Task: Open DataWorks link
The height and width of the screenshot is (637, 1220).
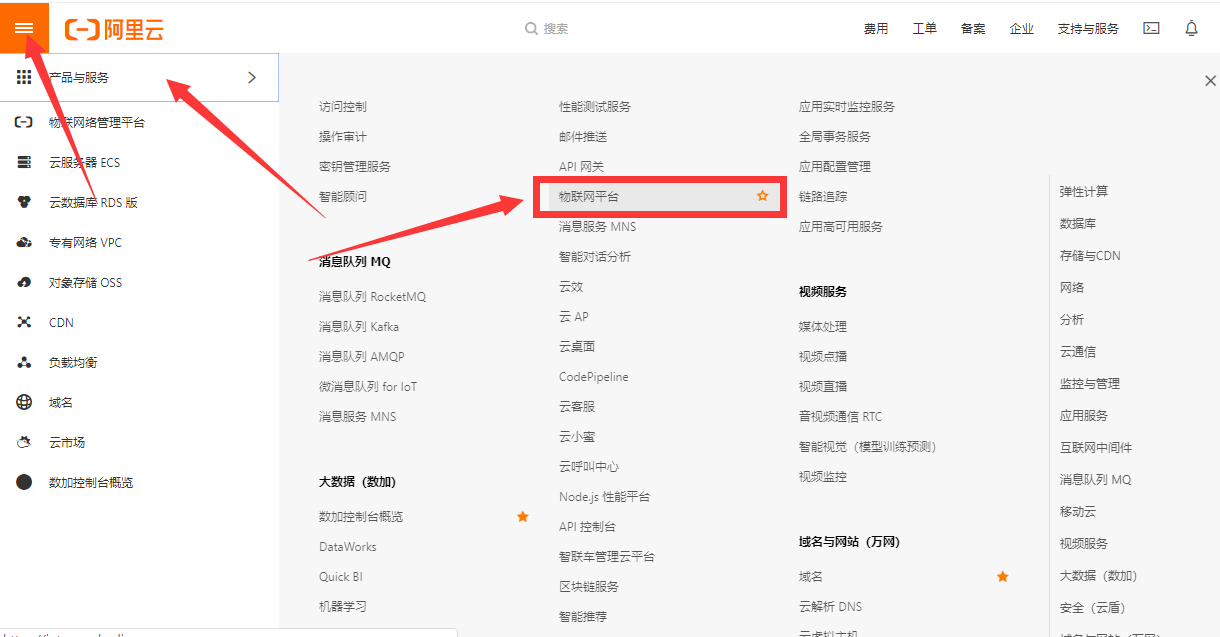Action: pyautogui.click(x=348, y=546)
